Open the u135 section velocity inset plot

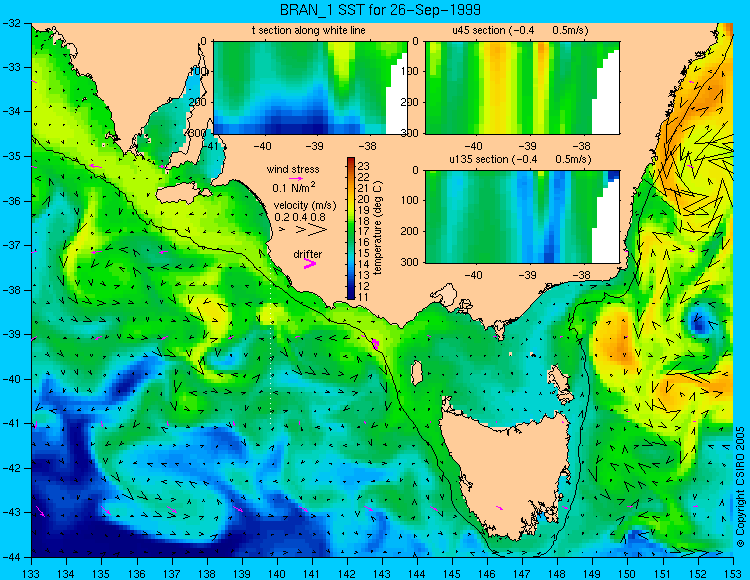pos(522,217)
